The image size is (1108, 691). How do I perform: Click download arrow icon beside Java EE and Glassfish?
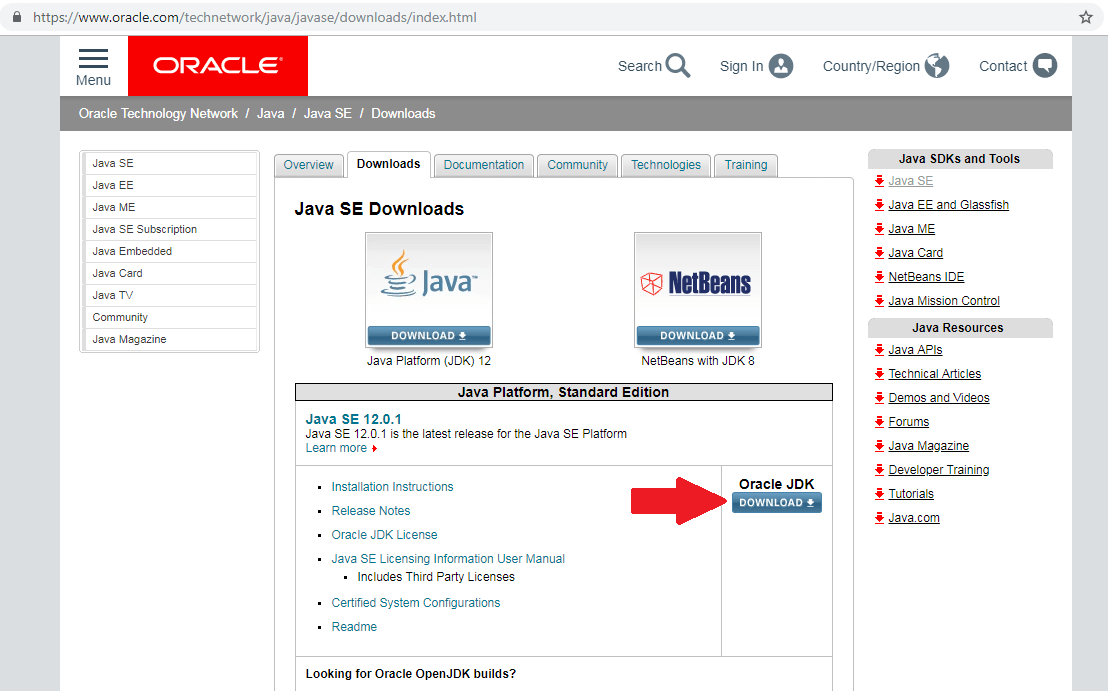(879, 205)
